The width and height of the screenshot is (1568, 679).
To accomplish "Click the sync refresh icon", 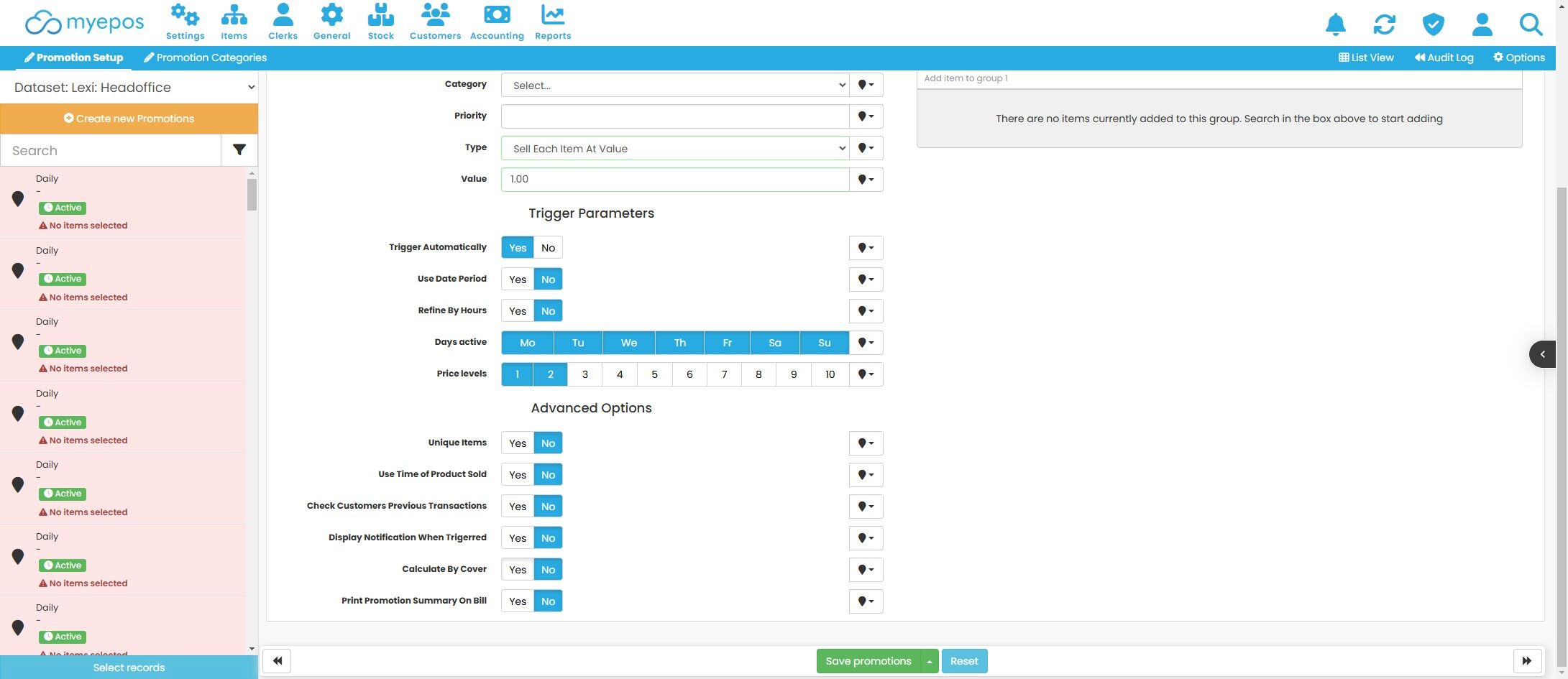I will pos(1384,24).
